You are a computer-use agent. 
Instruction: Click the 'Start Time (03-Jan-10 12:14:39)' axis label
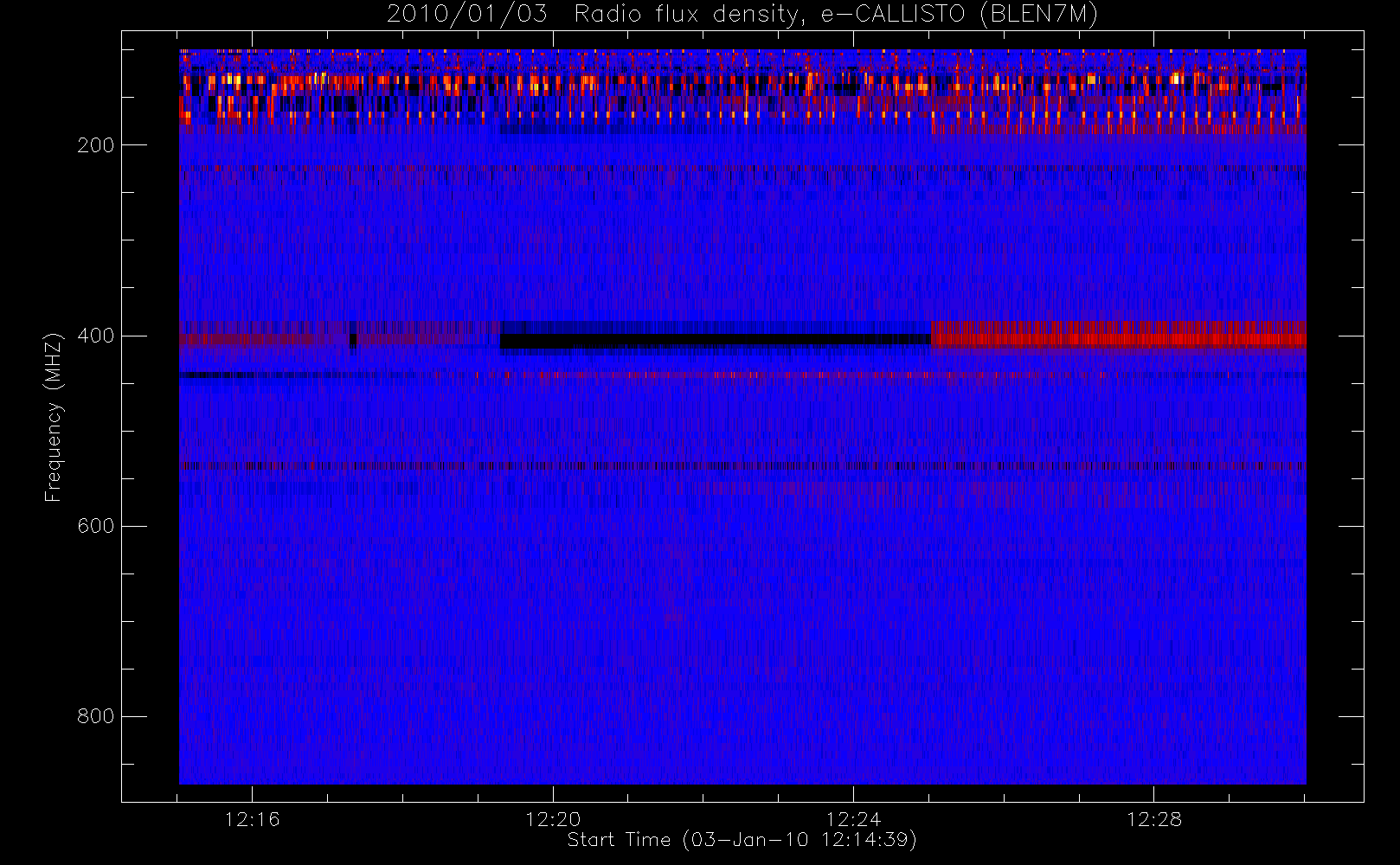point(742,840)
